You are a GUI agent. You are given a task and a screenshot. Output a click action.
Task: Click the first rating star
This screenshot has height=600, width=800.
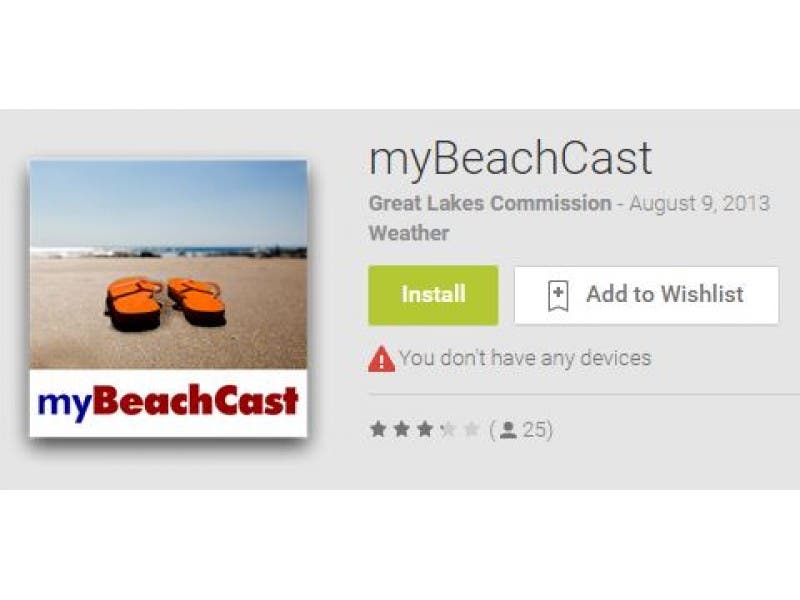click(378, 429)
